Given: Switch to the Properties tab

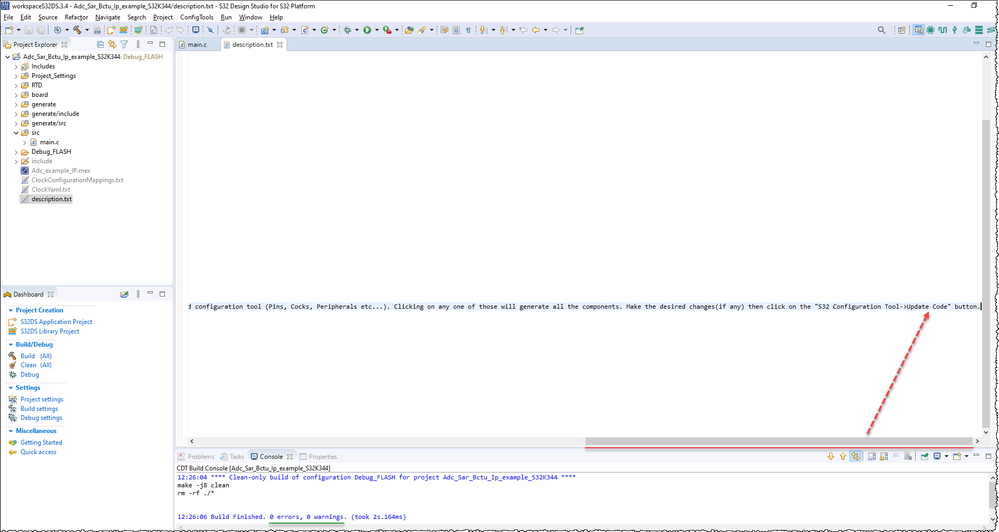Looking at the screenshot, I should (x=318, y=456).
